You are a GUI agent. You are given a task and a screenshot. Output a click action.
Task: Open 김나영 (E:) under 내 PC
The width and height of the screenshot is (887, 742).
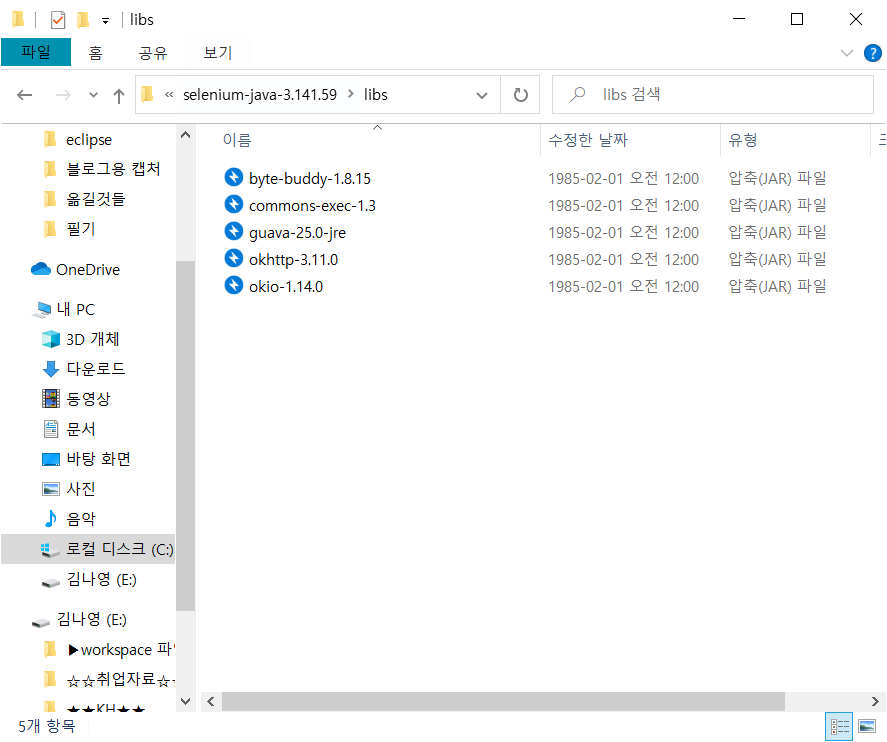point(89,580)
